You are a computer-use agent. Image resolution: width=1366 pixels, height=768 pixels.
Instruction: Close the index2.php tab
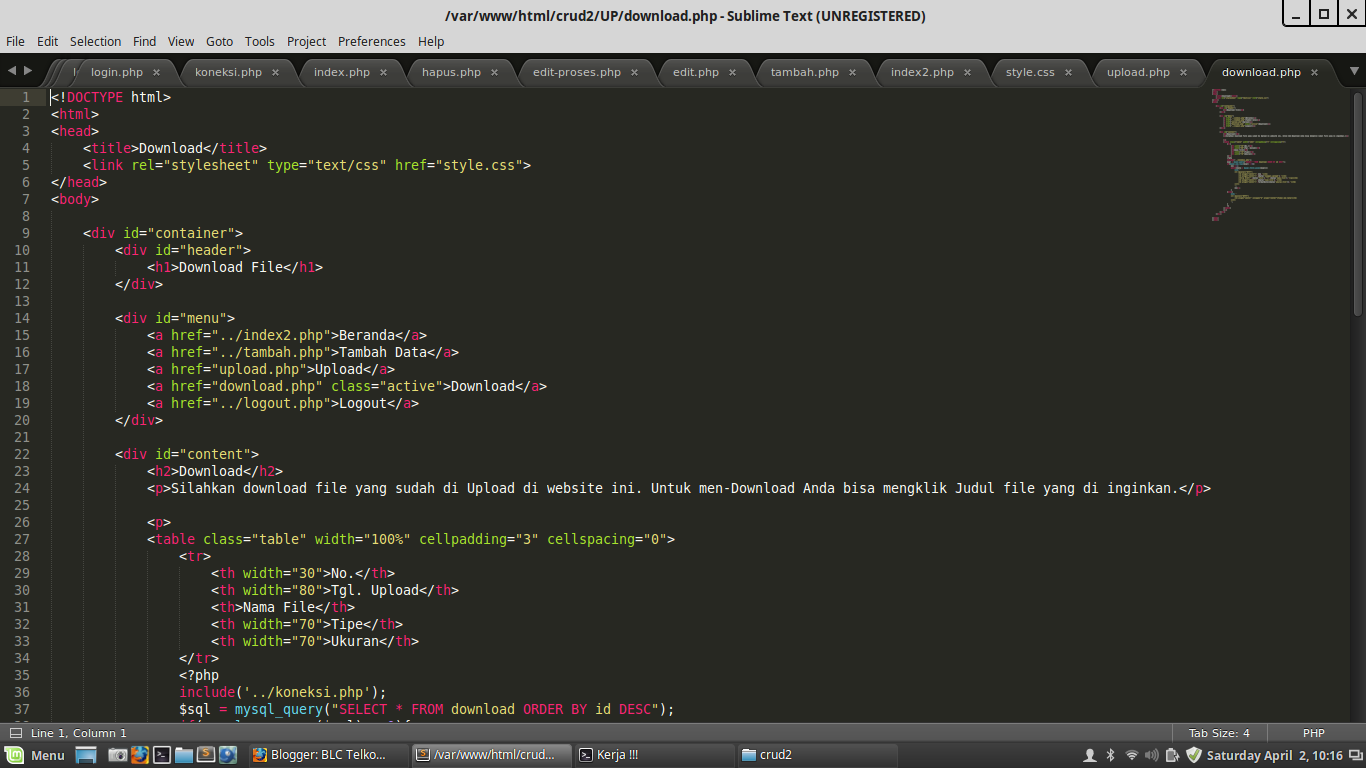[x=968, y=72]
